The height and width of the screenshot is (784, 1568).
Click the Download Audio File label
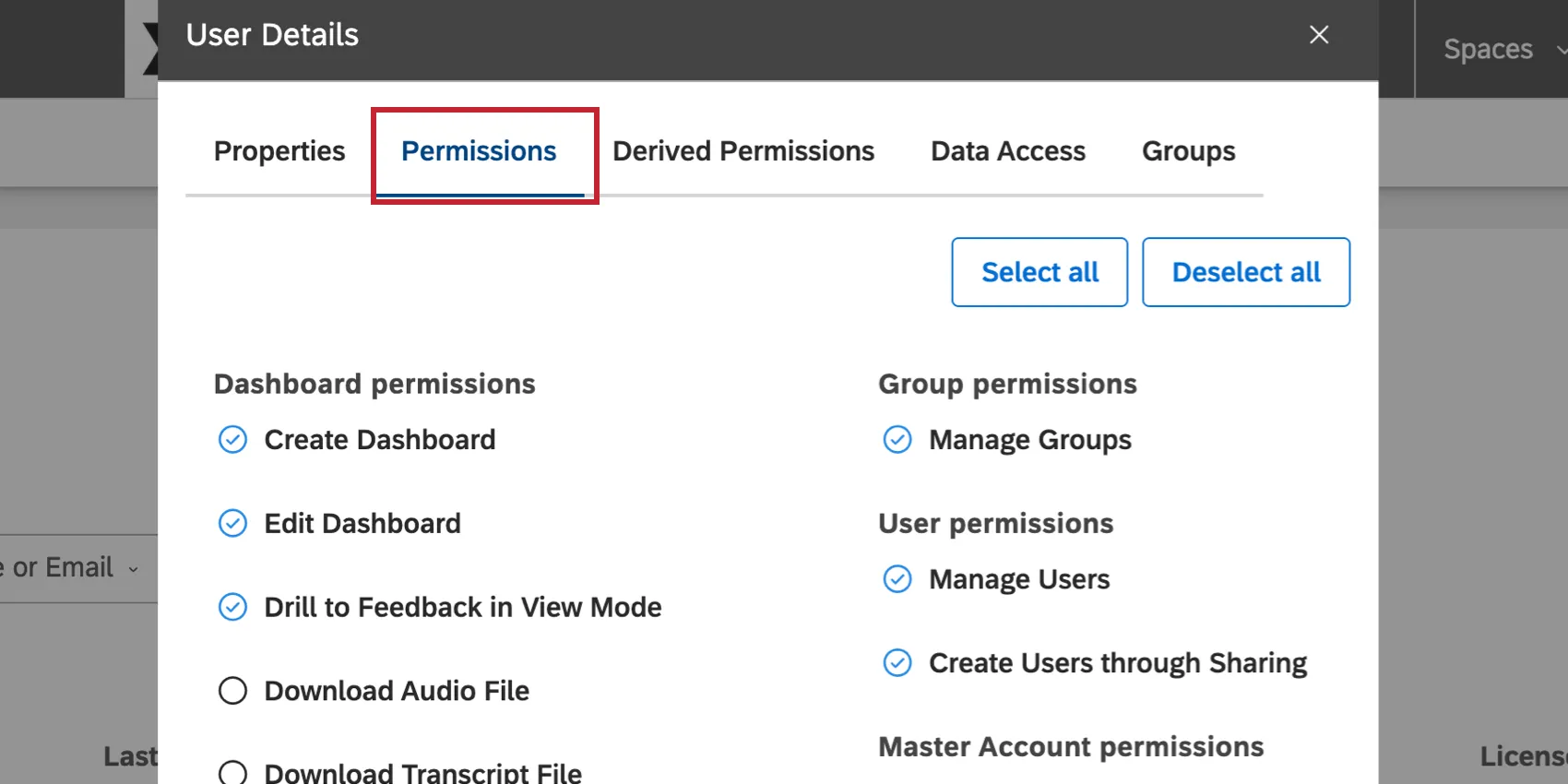(397, 691)
